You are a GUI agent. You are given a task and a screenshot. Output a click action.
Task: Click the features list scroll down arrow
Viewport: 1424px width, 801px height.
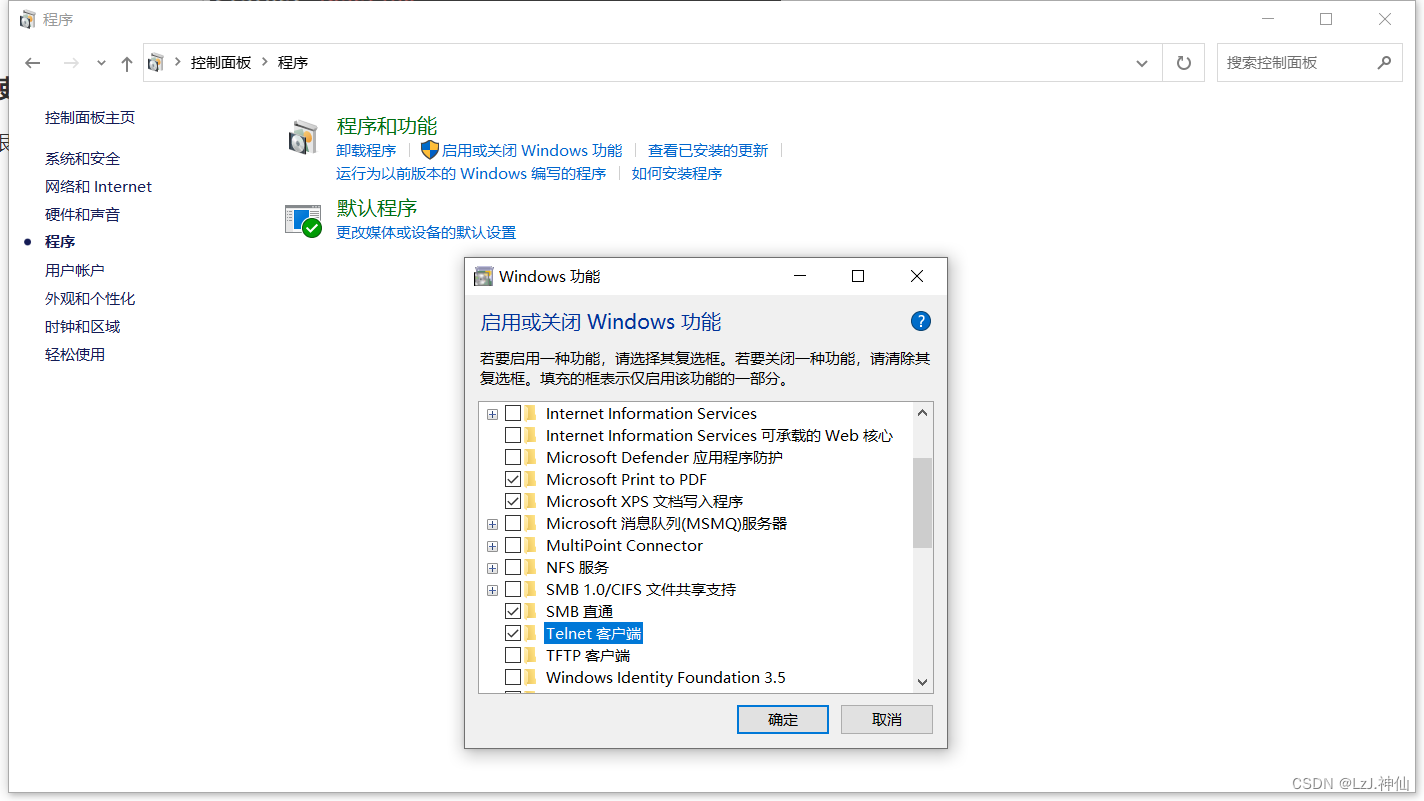[922, 681]
